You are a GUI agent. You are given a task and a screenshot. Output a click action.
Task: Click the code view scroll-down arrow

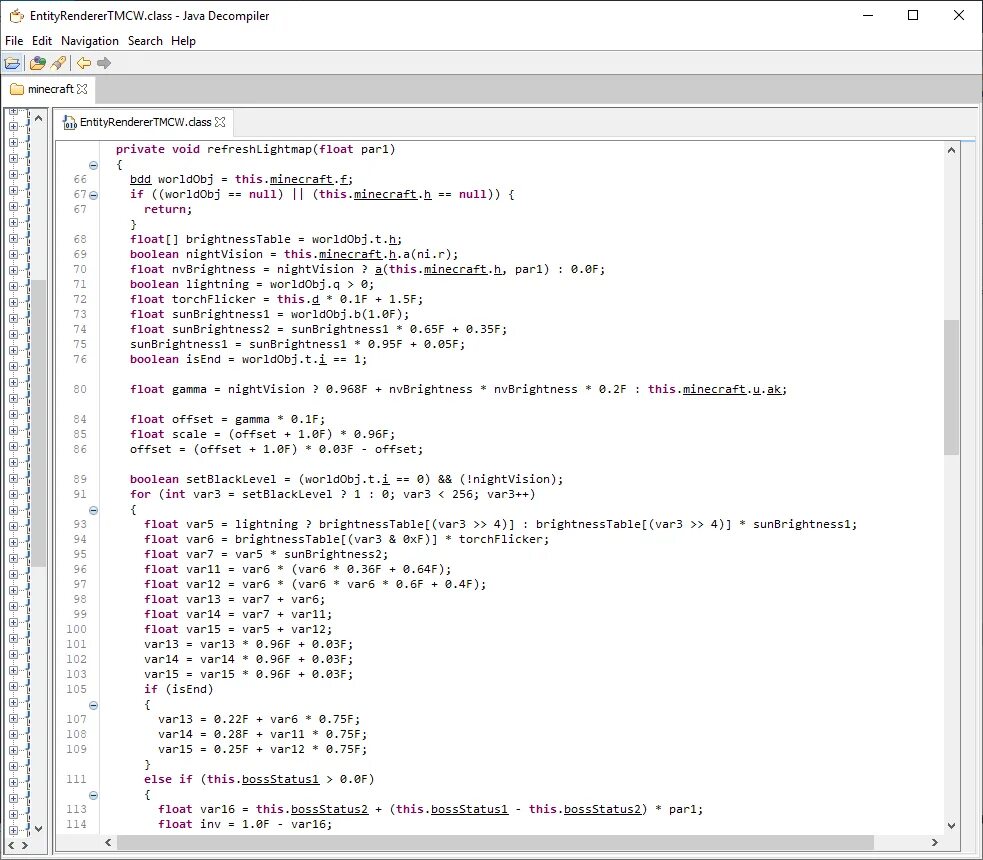(x=951, y=826)
